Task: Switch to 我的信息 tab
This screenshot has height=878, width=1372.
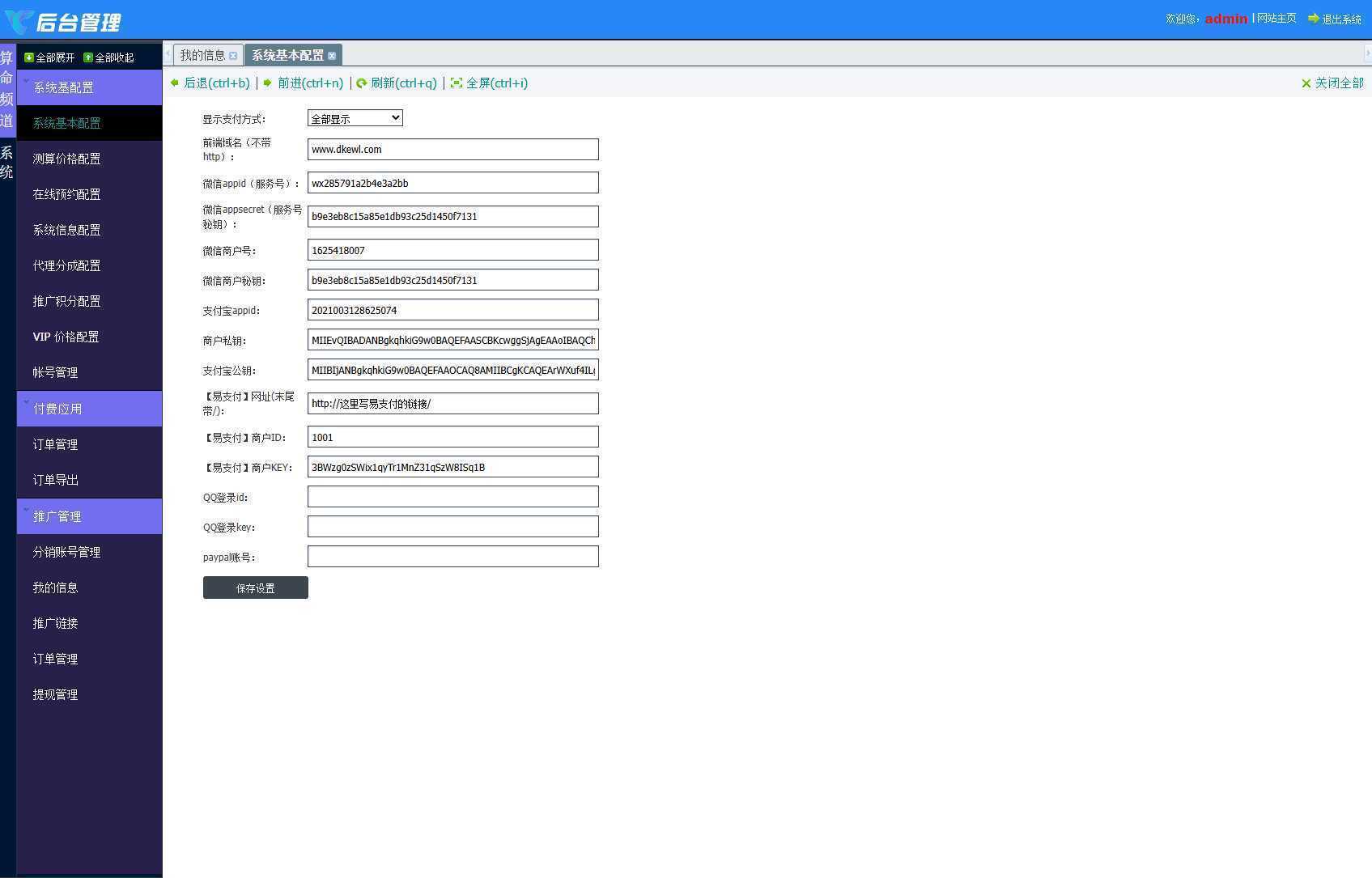Action: [x=202, y=55]
